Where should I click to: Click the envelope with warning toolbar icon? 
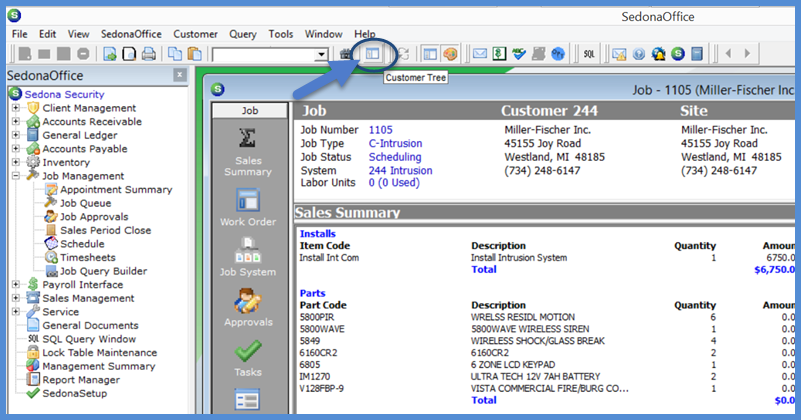tap(619, 54)
